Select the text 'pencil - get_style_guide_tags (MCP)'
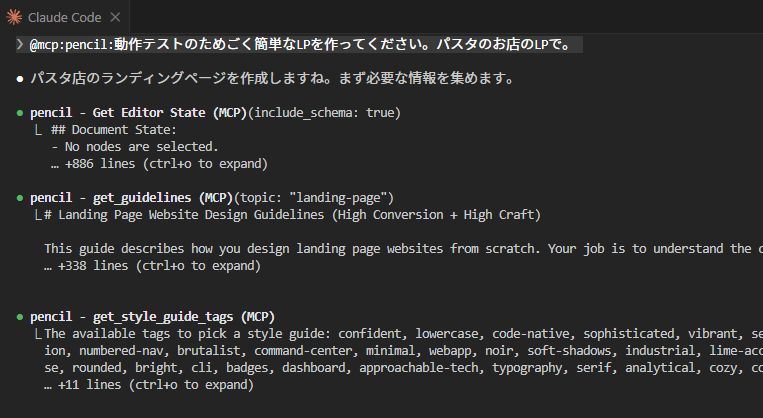 coord(152,317)
